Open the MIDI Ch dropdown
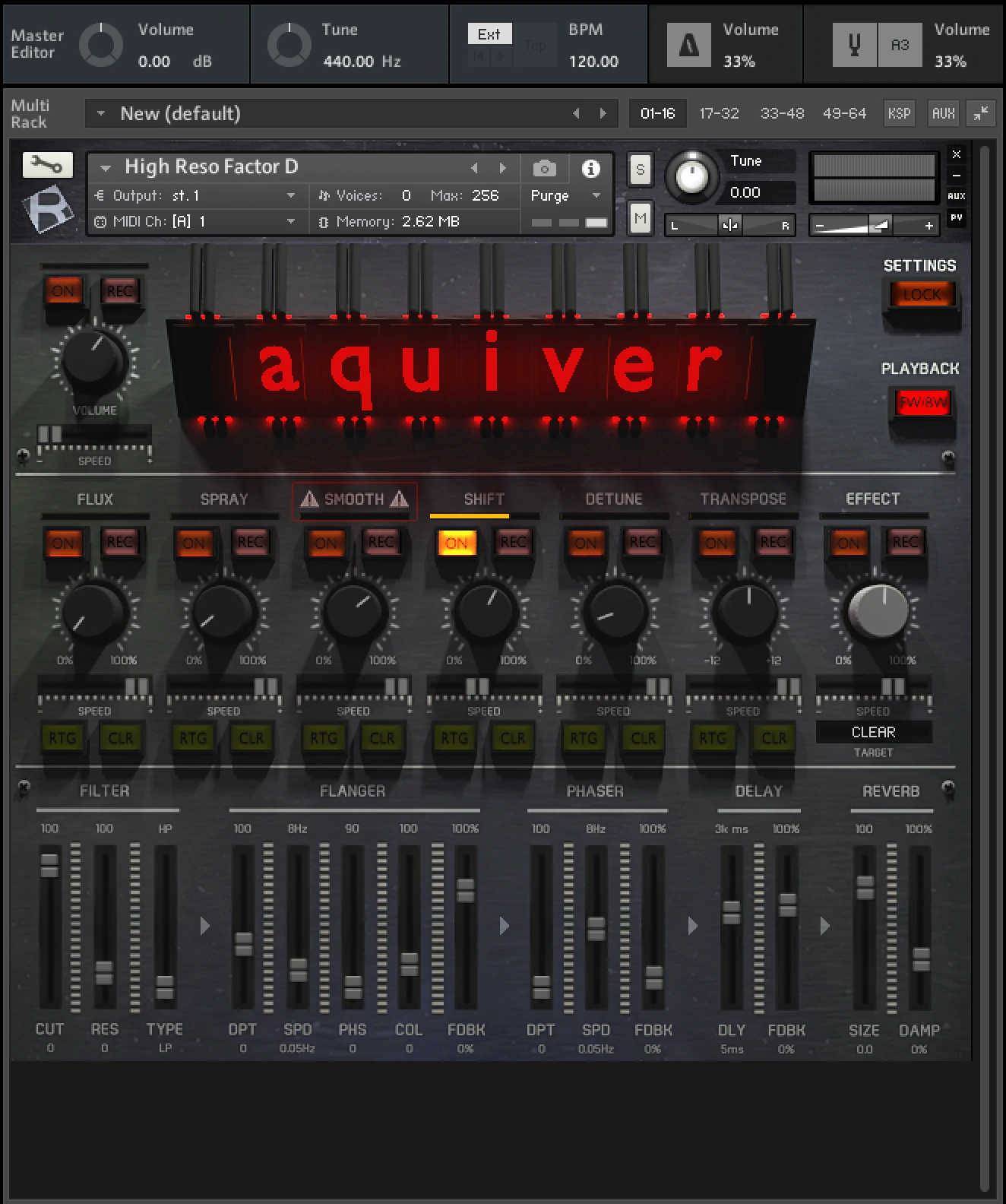This screenshot has height=1204, width=1006. [291, 221]
